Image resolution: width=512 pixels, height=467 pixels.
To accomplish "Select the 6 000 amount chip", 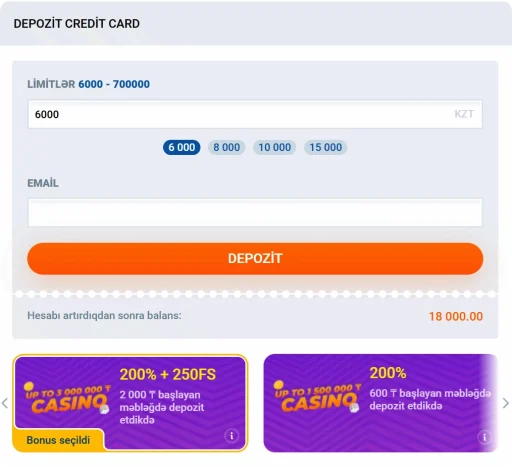I will 182,147.
